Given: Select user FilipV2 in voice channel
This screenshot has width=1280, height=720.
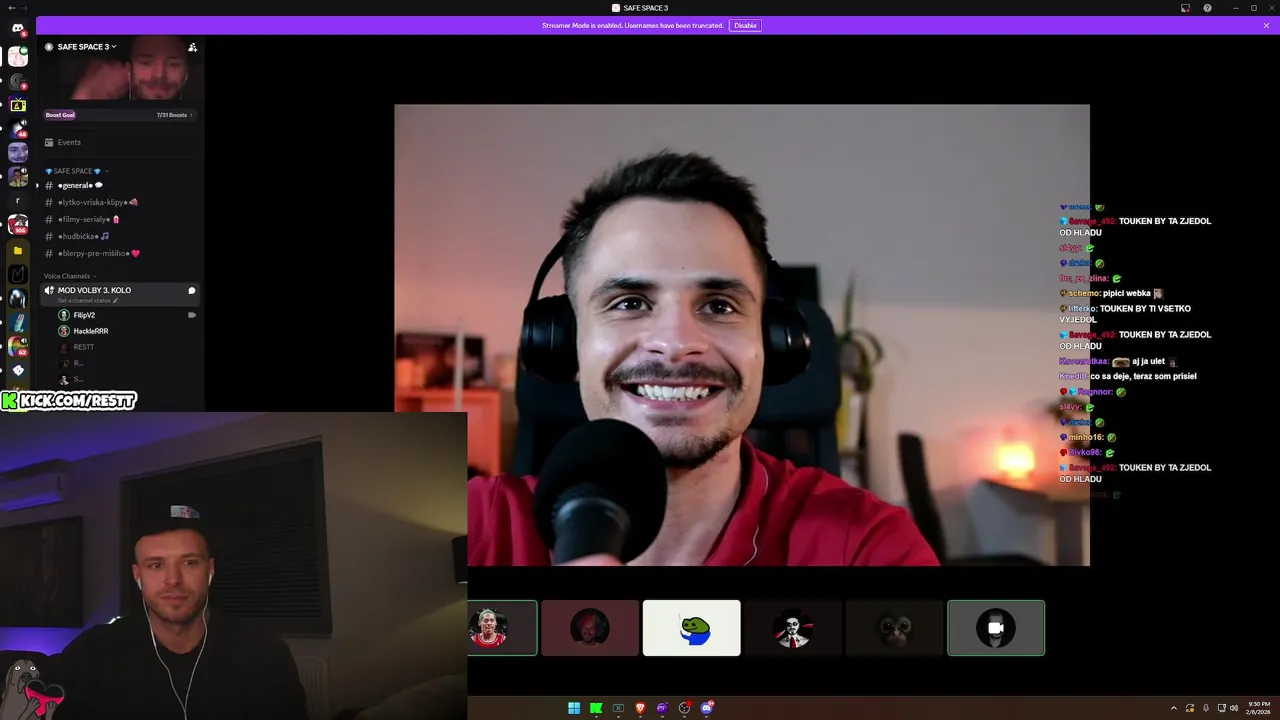Looking at the screenshot, I should pos(84,315).
